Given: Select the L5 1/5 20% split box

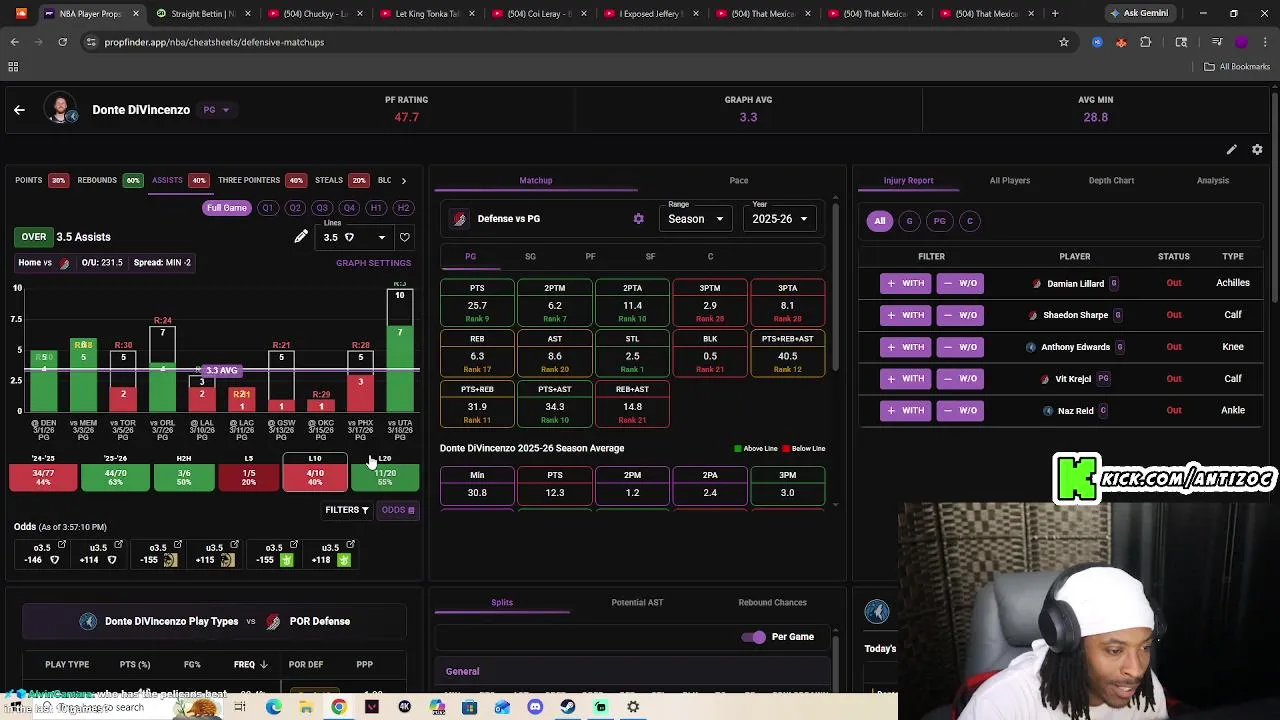Looking at the screenshot, I should (x=249, y=473).
